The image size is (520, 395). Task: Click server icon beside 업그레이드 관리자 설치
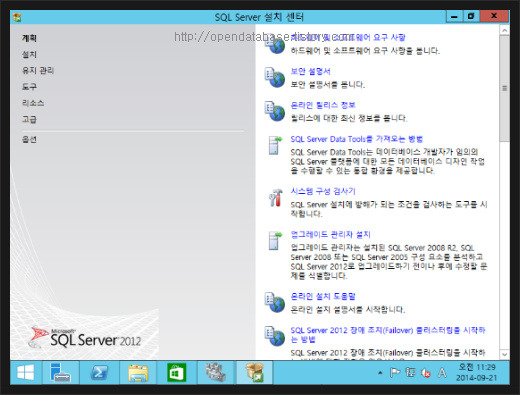[275, 241]
